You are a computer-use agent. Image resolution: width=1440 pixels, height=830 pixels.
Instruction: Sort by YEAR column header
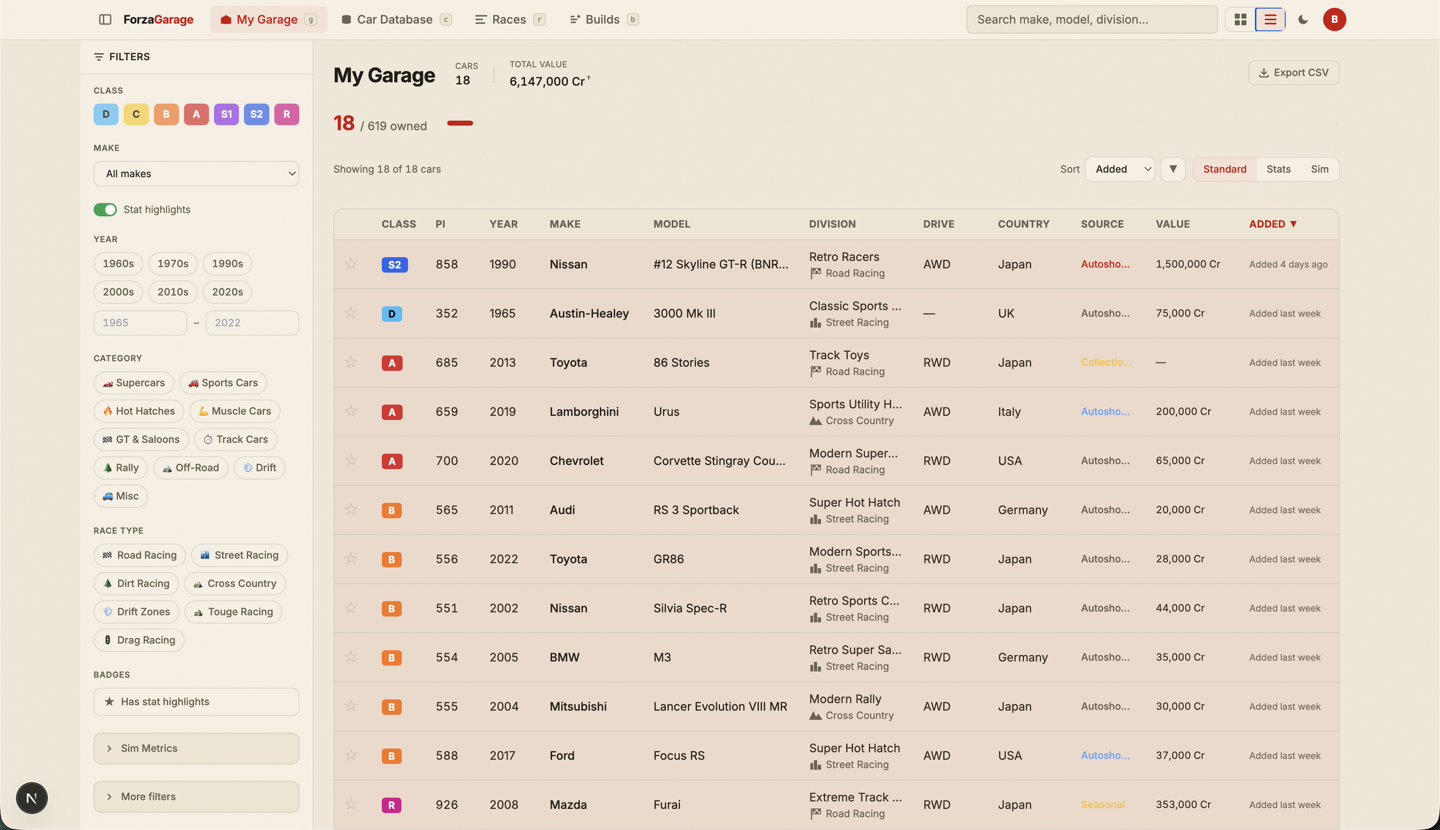point(503,224)
